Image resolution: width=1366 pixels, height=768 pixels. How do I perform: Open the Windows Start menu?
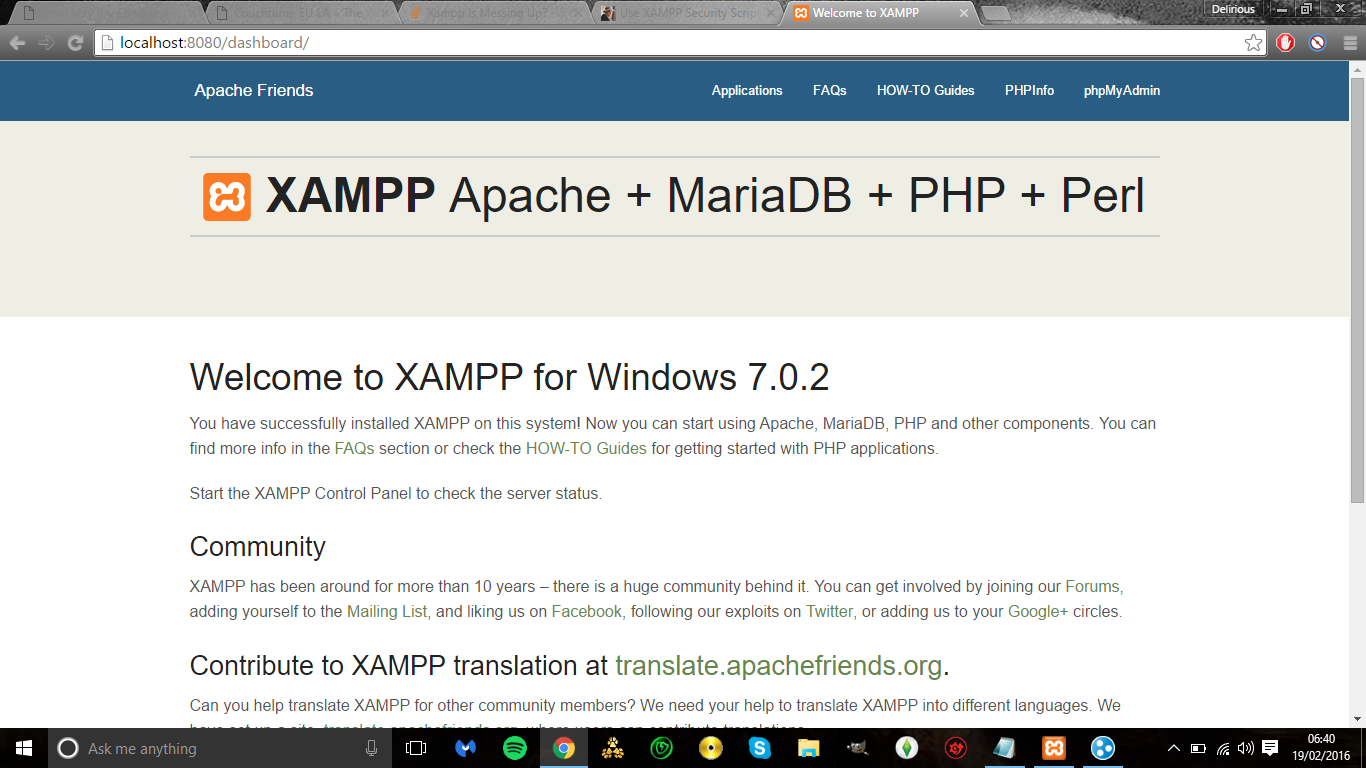pos(24,748)
